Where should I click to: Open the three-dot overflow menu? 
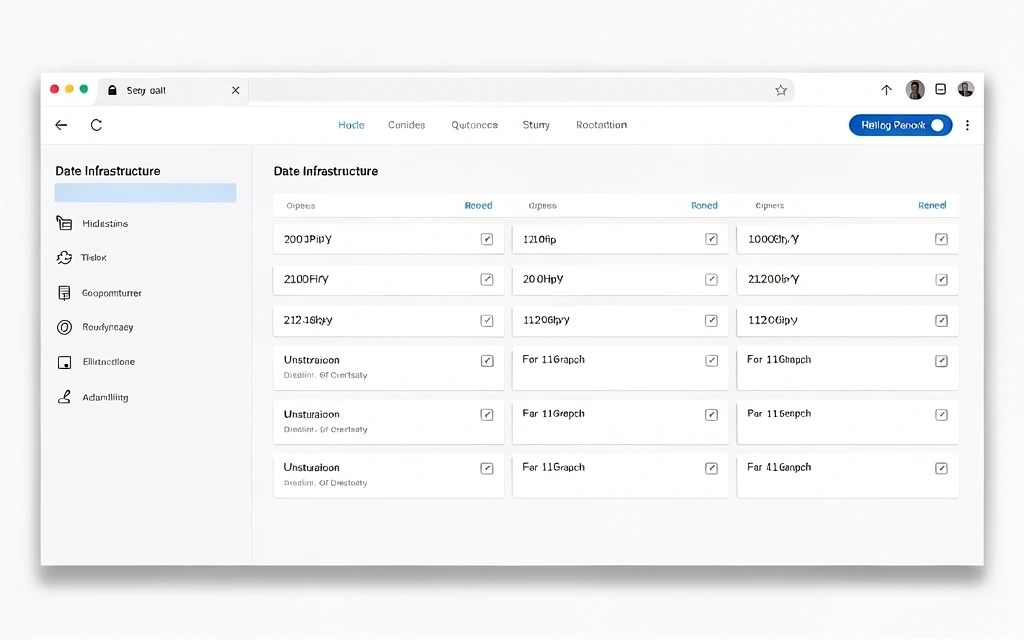pos(967,125)
